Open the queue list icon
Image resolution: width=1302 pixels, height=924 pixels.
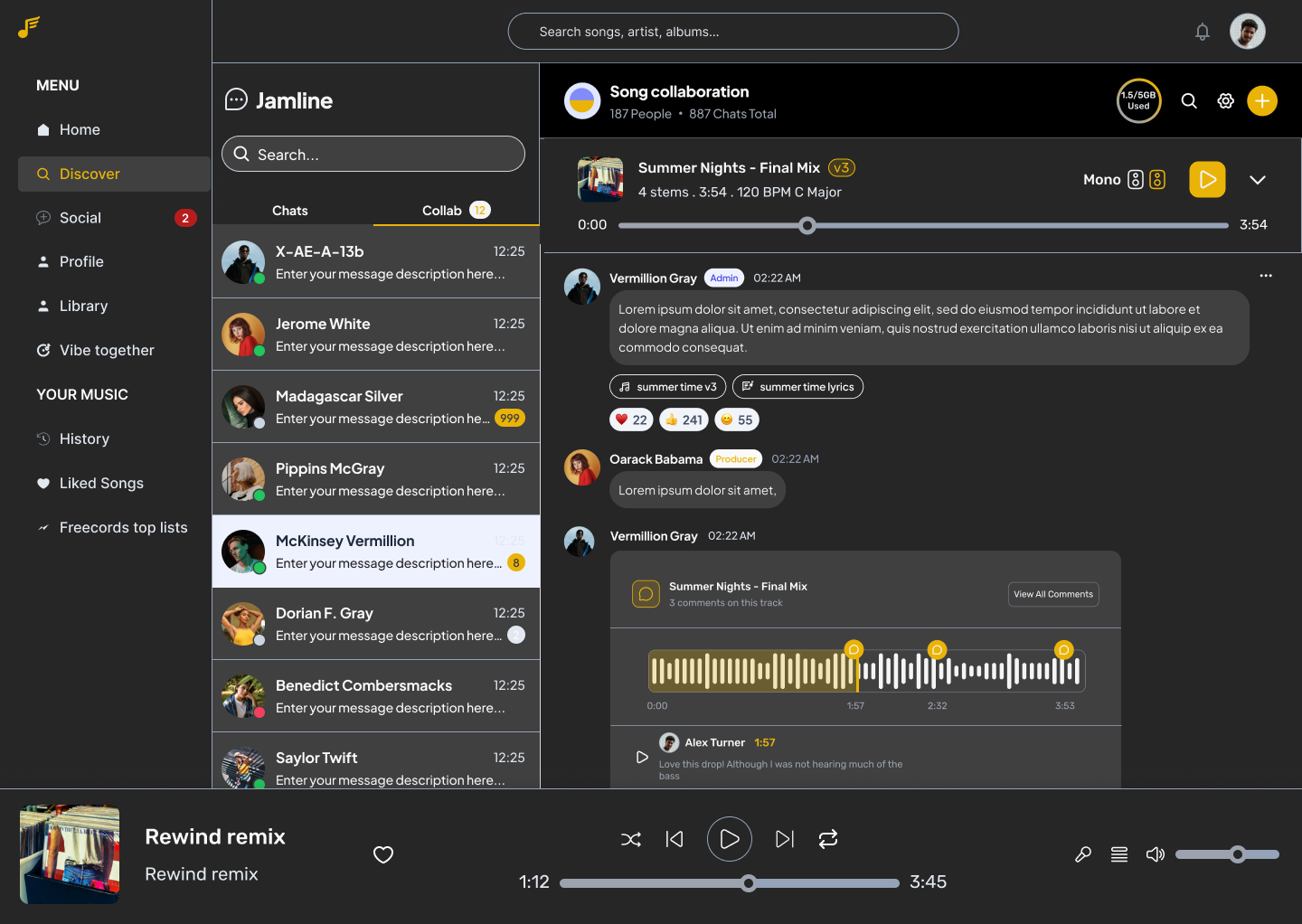coord(1119,854)
